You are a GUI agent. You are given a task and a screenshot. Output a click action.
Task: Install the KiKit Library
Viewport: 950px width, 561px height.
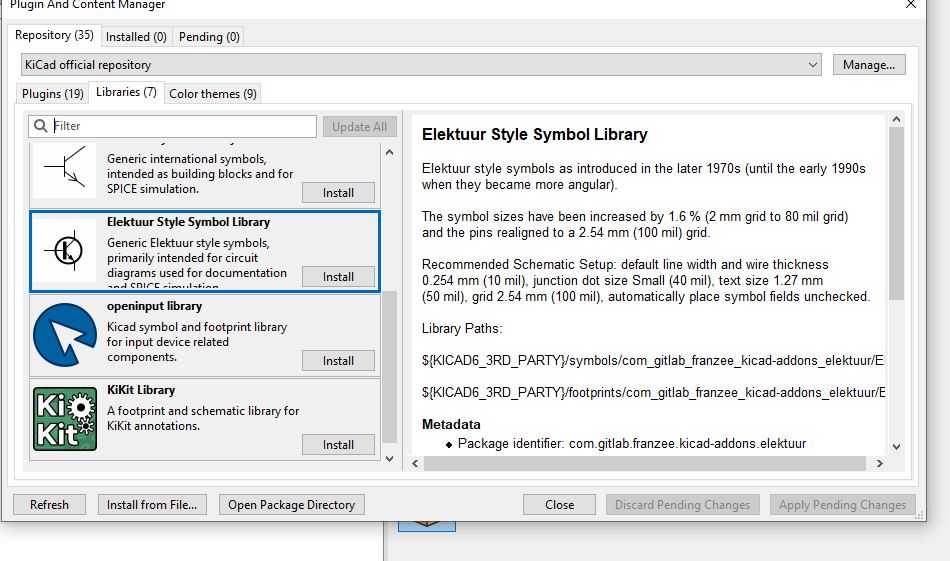click(x=338, y=445)
